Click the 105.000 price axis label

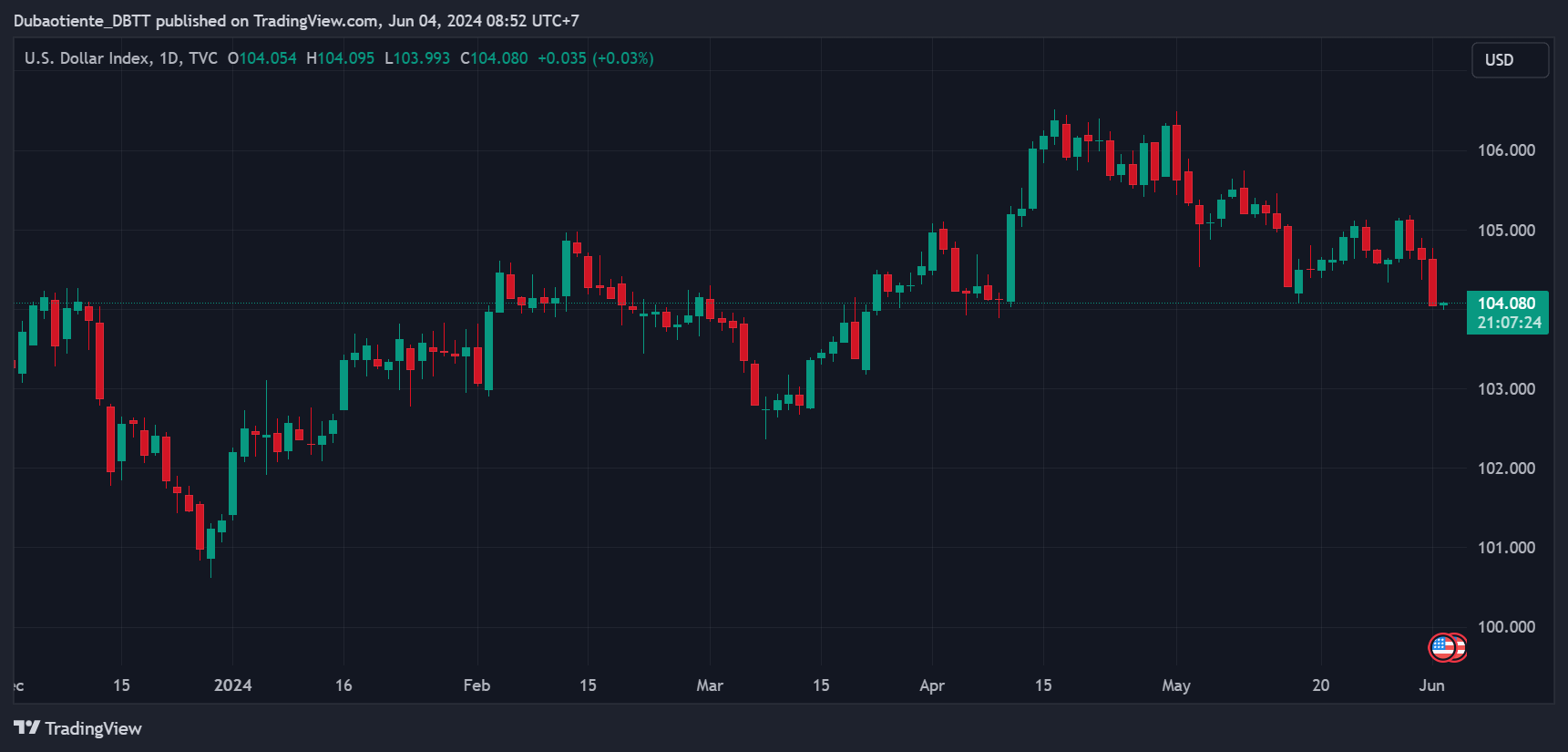(x=1506, y=231)
